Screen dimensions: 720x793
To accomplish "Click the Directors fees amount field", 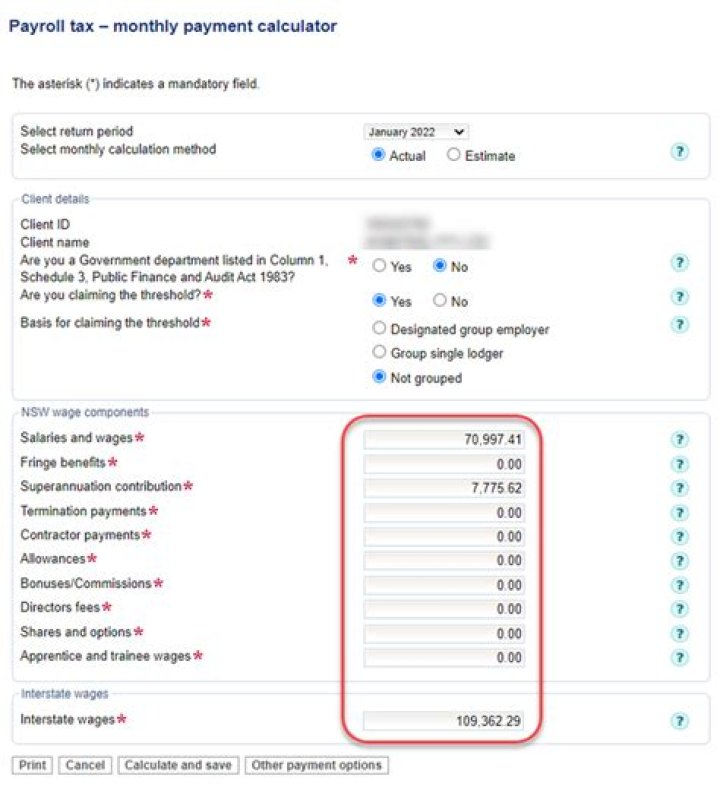I will coord(444,609).
